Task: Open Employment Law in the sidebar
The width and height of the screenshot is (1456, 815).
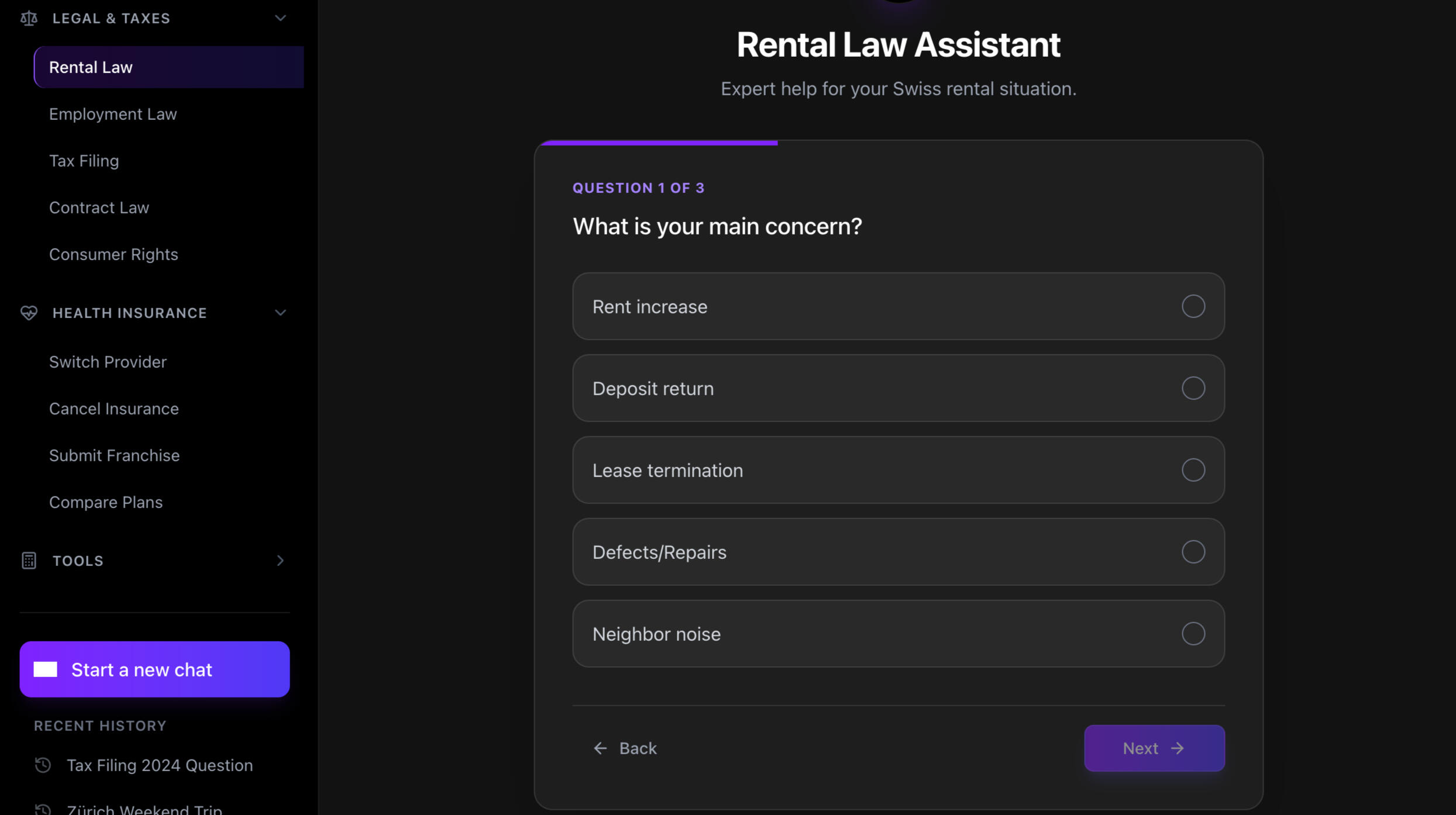Action: click(x=113, y=114)
